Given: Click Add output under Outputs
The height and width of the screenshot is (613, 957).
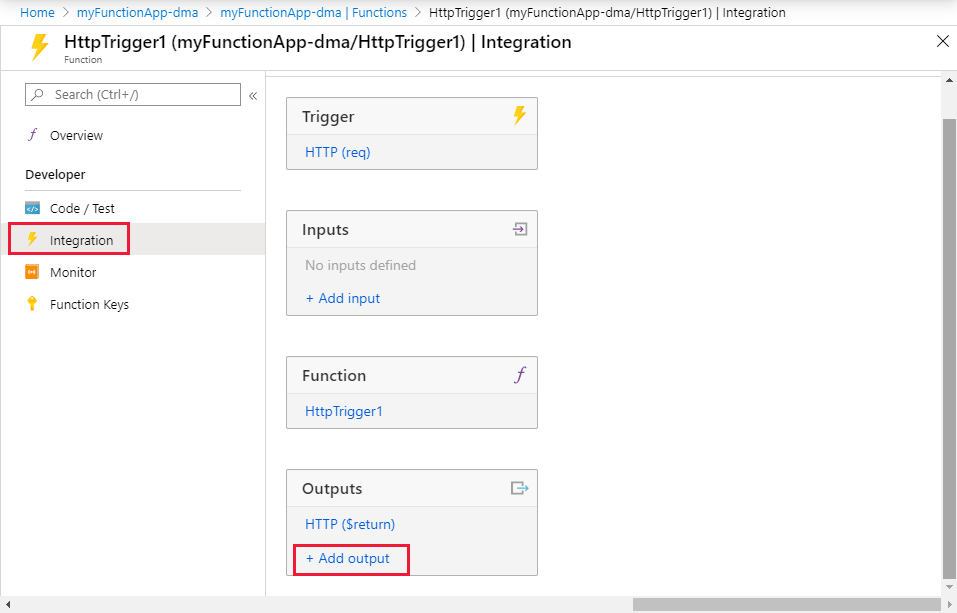Looking at the screenshot, I should 348,559.
